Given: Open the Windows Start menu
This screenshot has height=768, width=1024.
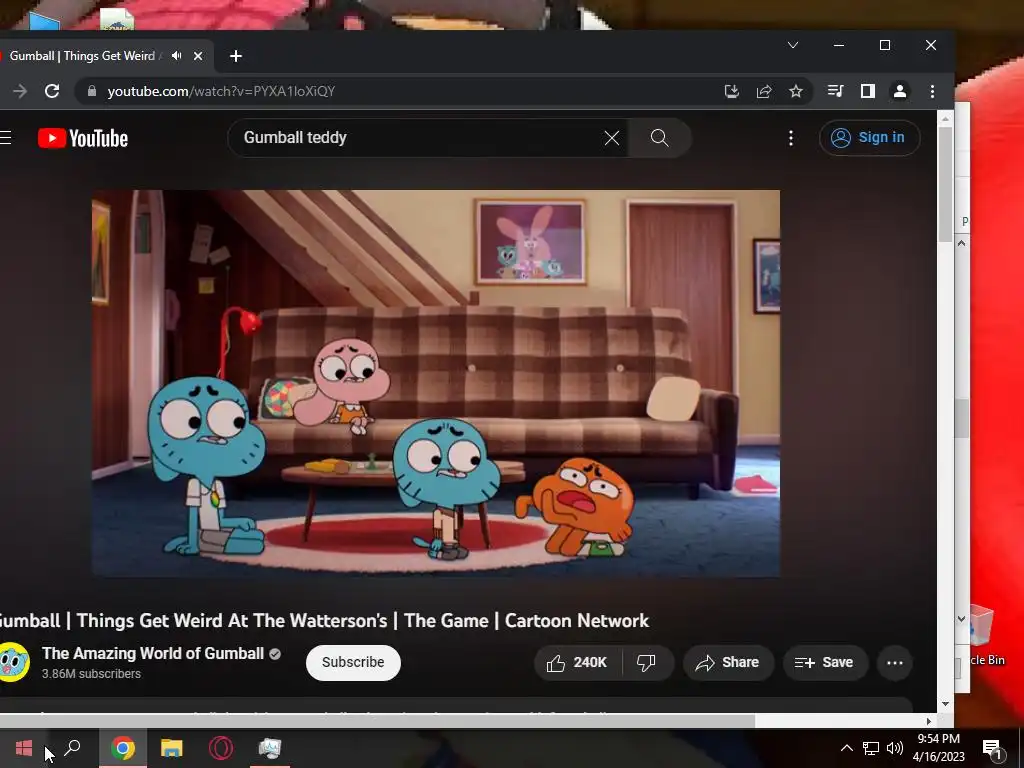Looking at the screenshot, I should (24, 748).
